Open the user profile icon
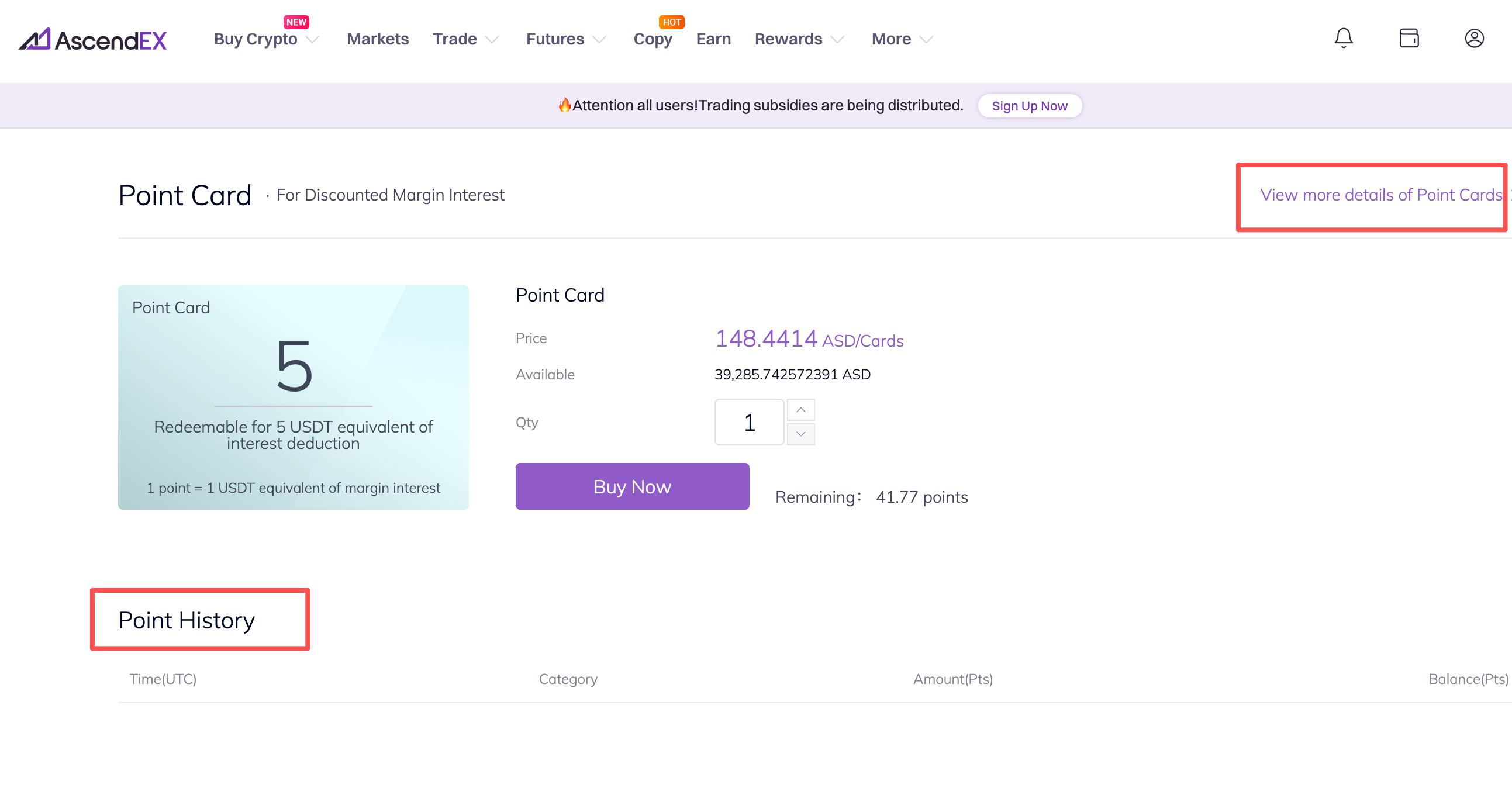 click(x=1474, y=38)
